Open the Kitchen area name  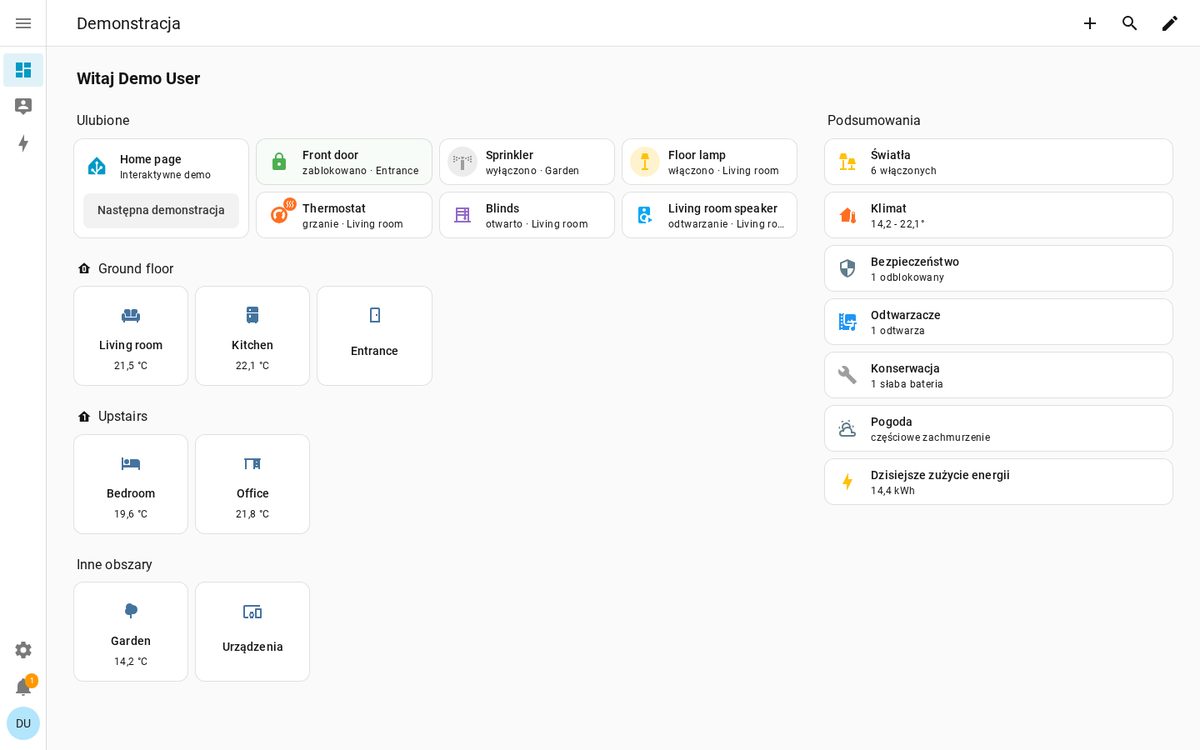coord(253,345)
